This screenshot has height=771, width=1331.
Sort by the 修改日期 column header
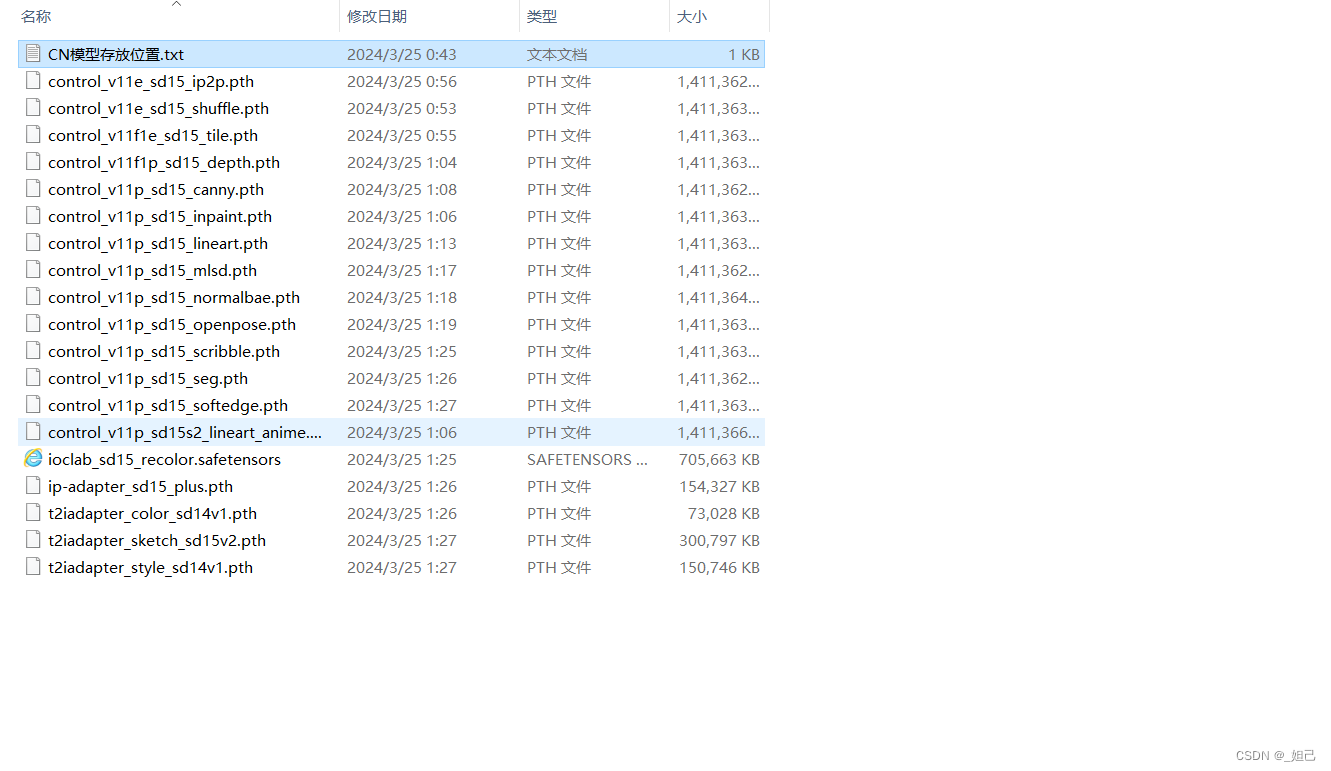point(377,17)
